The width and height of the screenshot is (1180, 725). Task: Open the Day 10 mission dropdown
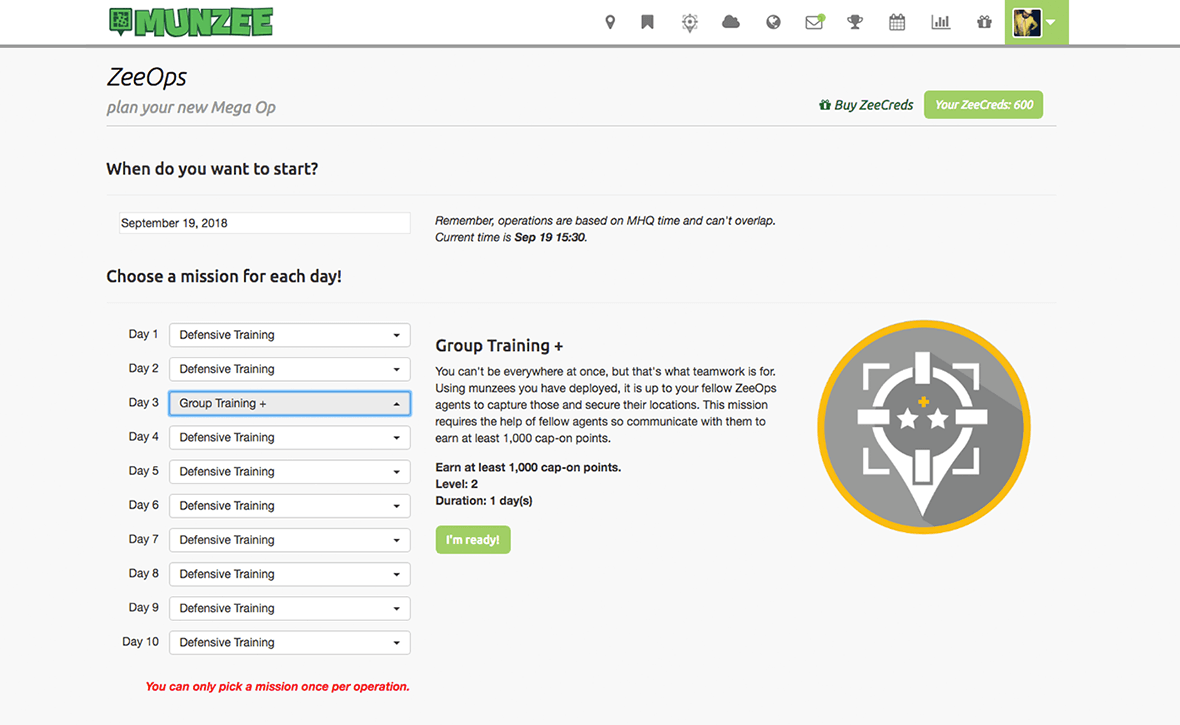(290, 642)
